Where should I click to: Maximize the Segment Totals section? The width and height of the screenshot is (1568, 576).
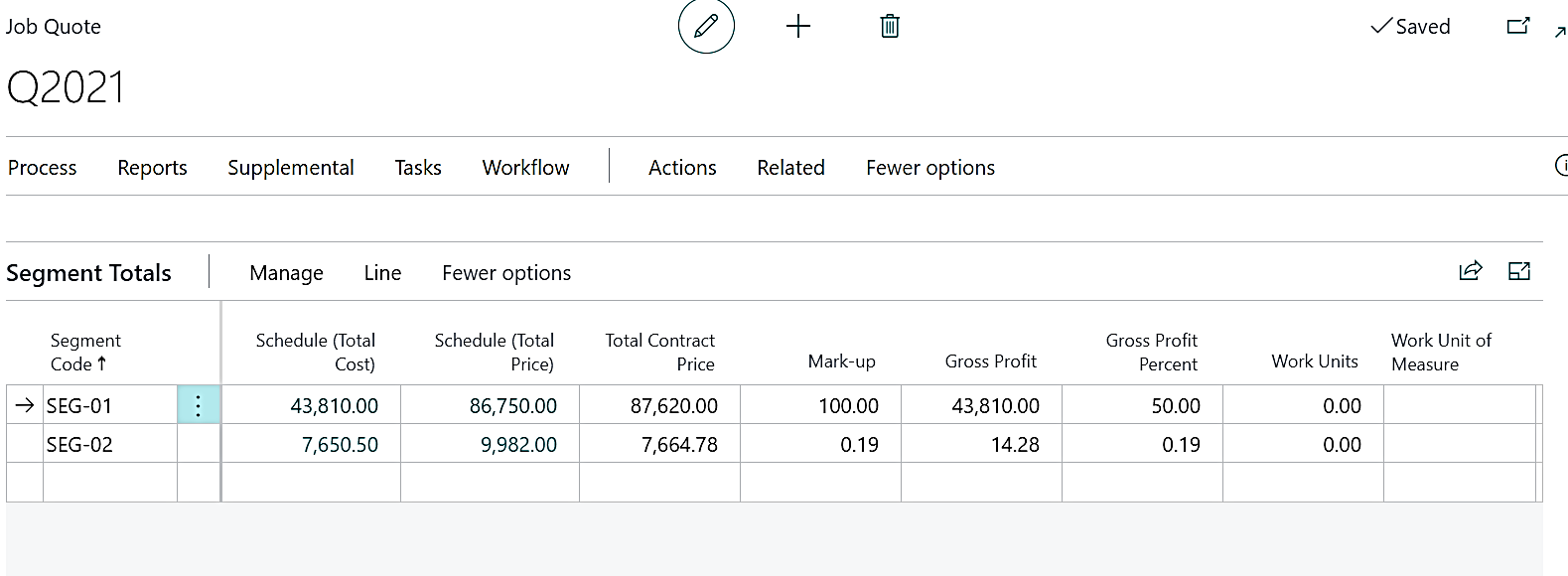point(1519,271)
